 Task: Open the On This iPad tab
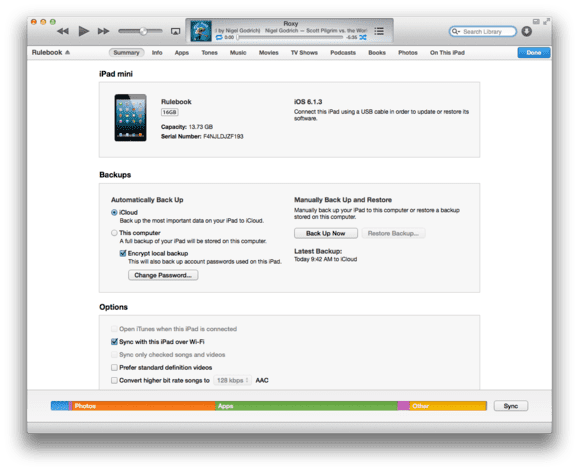447,52
